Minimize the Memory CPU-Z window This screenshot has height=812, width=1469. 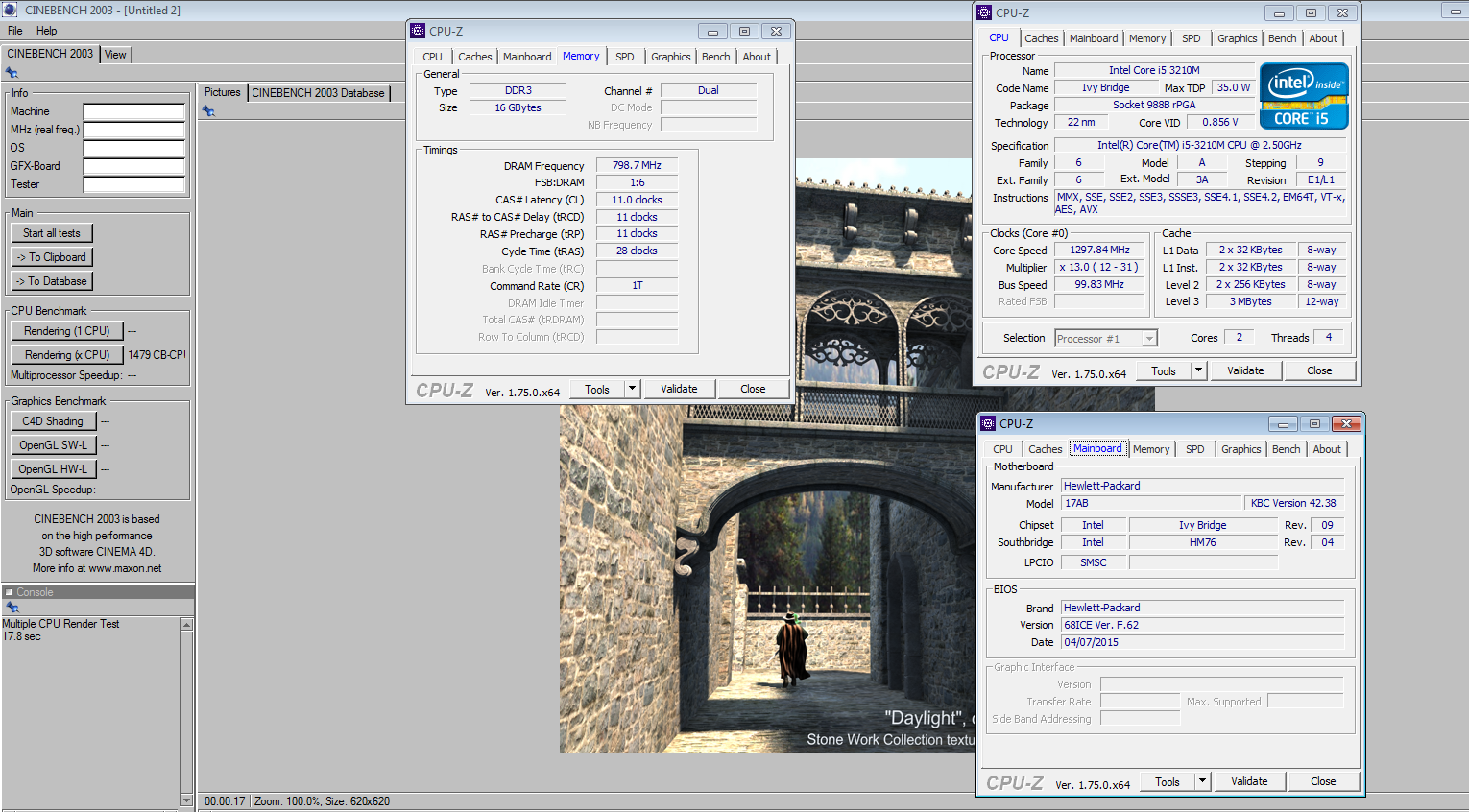712,31
